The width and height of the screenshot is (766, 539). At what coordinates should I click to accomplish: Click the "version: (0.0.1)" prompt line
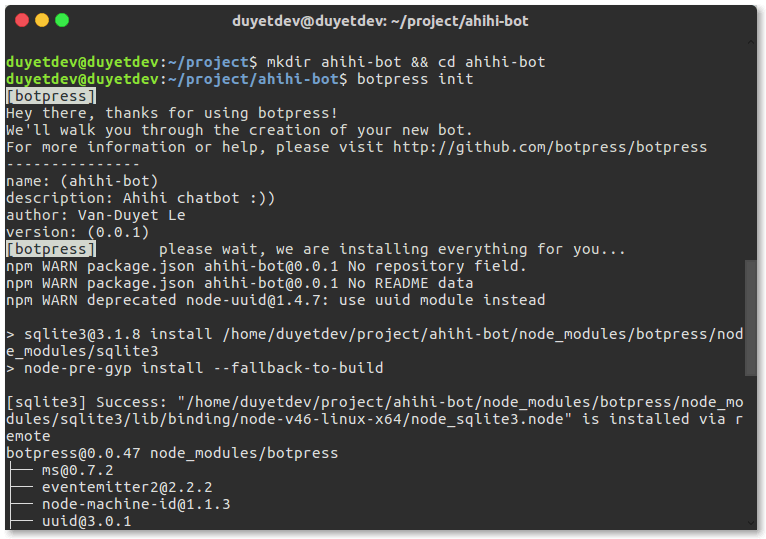click(x=77, y=232)
